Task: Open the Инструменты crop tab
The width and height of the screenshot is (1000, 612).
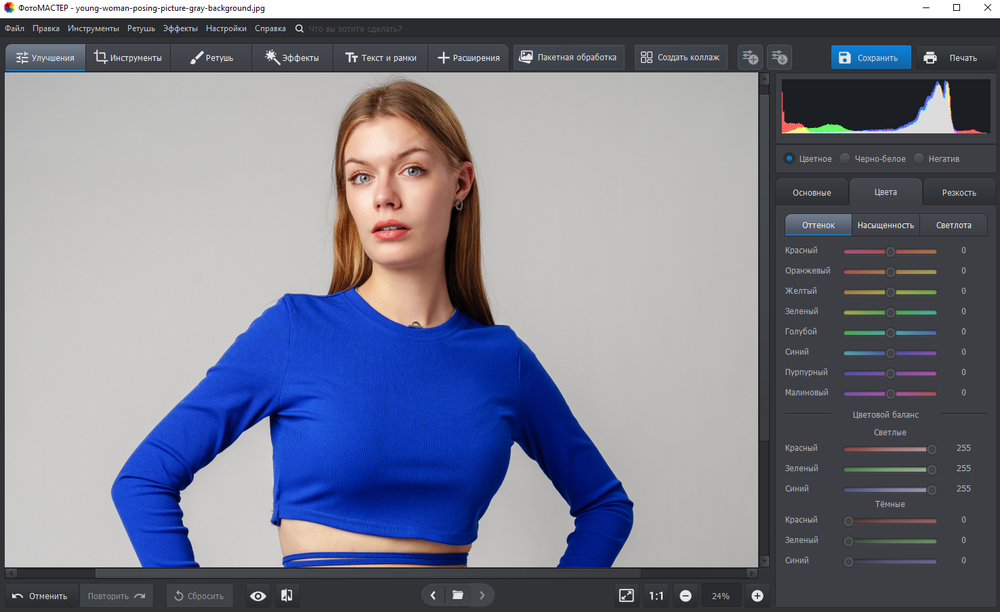Action: point(128,57)
